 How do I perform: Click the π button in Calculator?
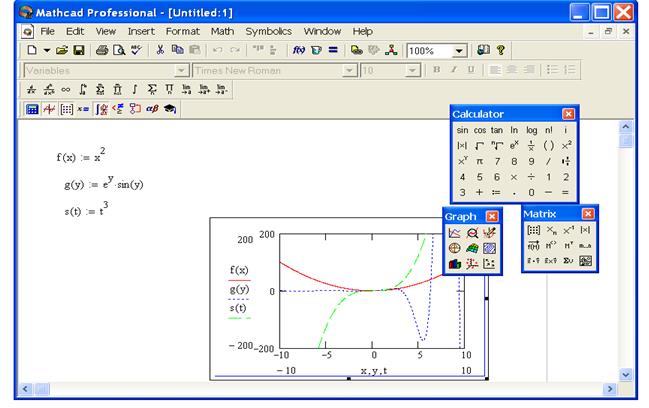point(480,161)
